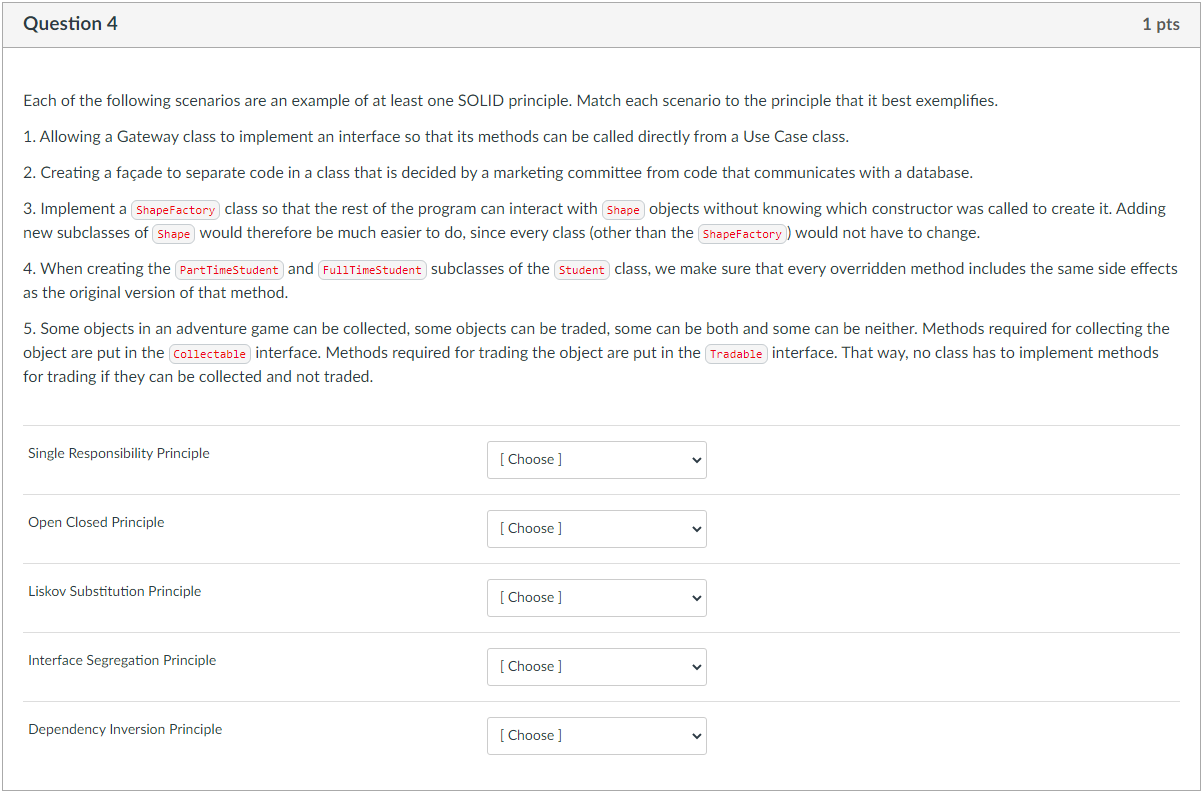Click scenario 1 about the Gateway class
Image resolution: width=1201 pixels, height=794 pixels.
click(x=436, y=136)
